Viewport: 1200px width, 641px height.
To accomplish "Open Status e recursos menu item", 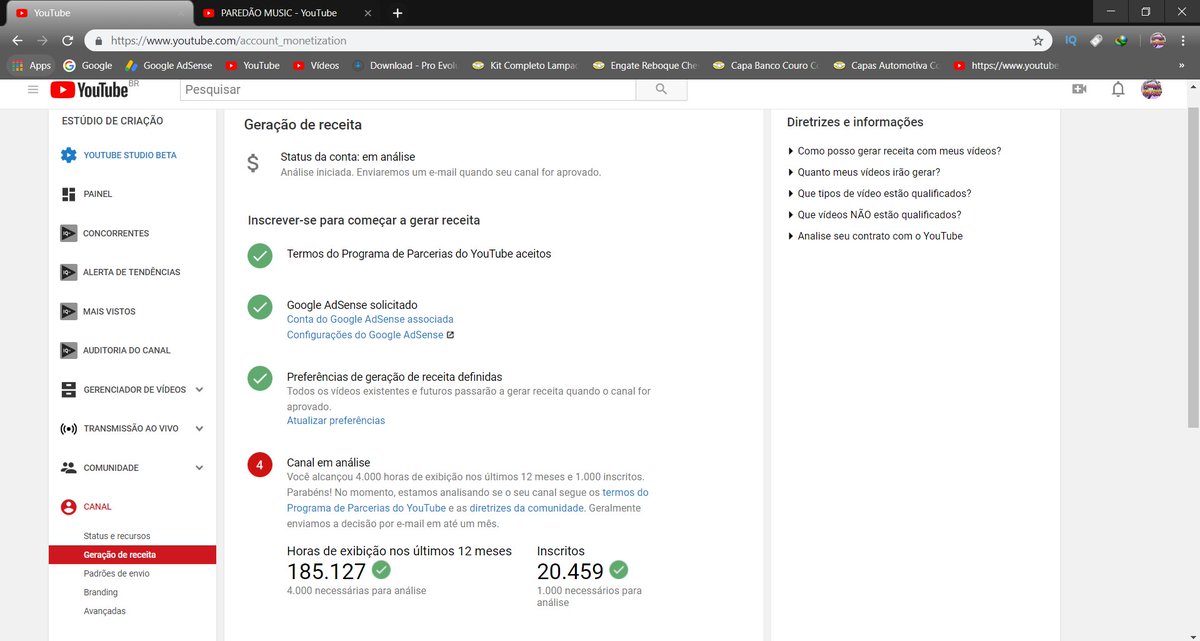I will (117, 536).
